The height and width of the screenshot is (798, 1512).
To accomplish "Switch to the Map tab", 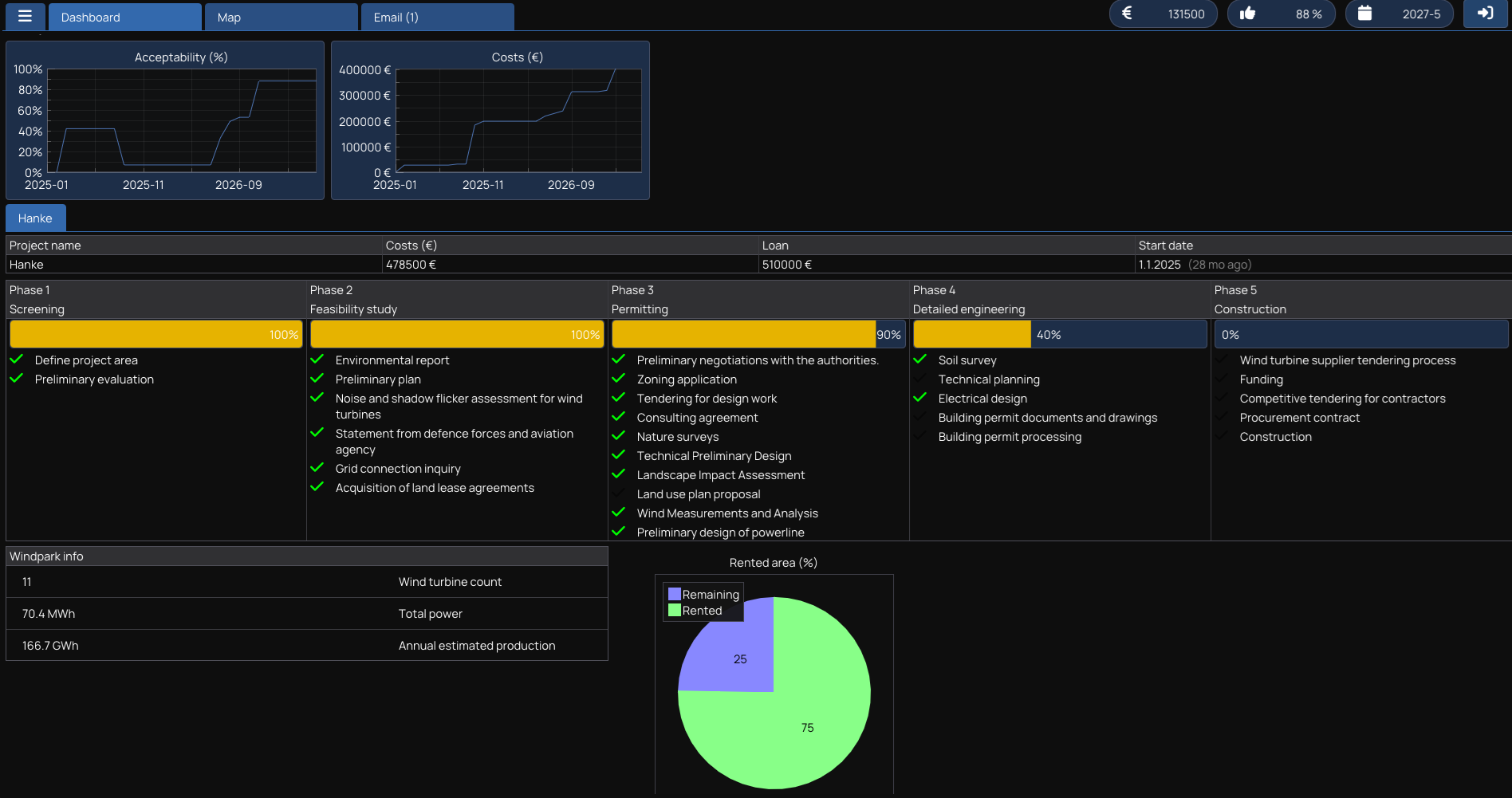I will [281, 17].
